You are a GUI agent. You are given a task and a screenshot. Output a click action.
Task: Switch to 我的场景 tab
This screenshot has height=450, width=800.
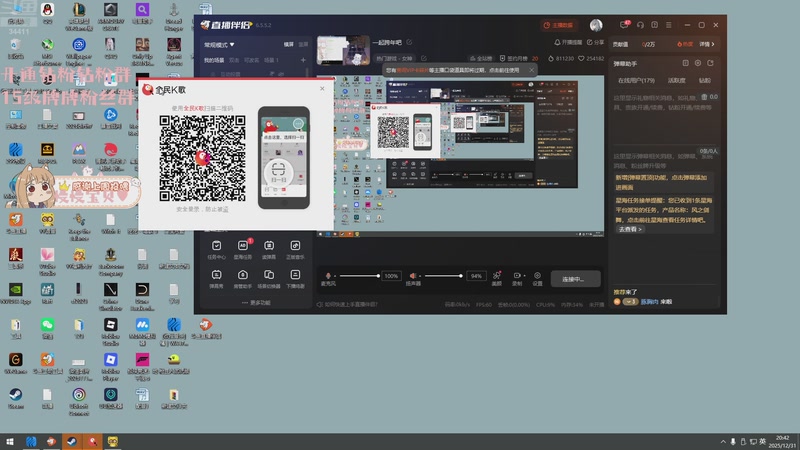(214, 60)
